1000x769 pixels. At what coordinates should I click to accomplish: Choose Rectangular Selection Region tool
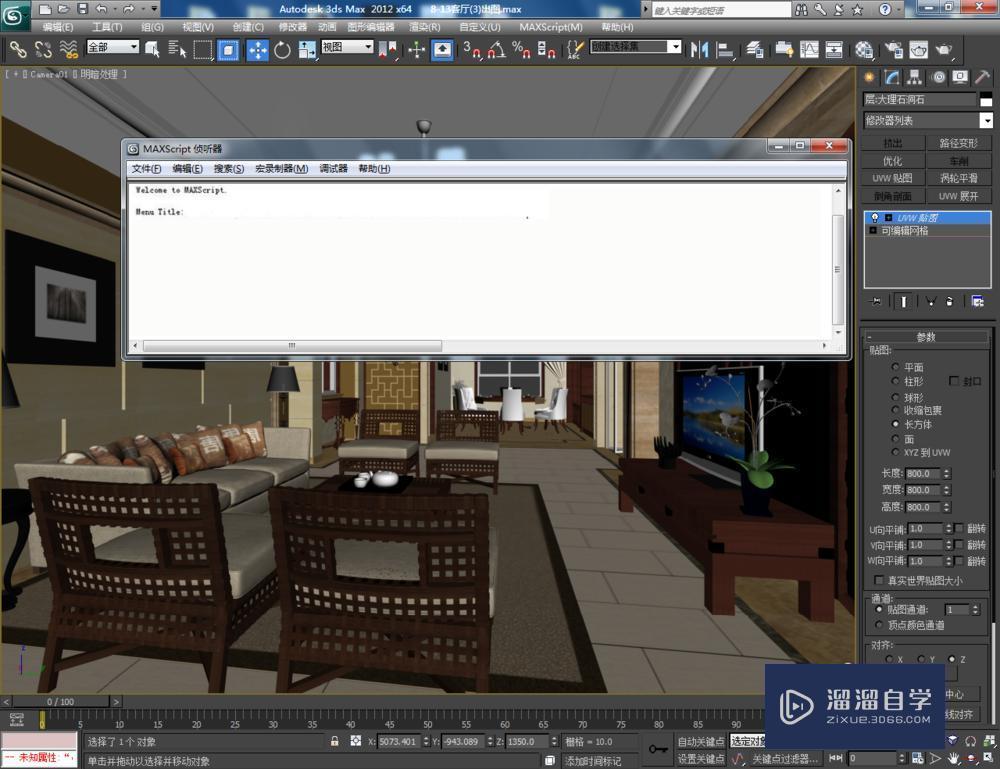pos(203,49)
